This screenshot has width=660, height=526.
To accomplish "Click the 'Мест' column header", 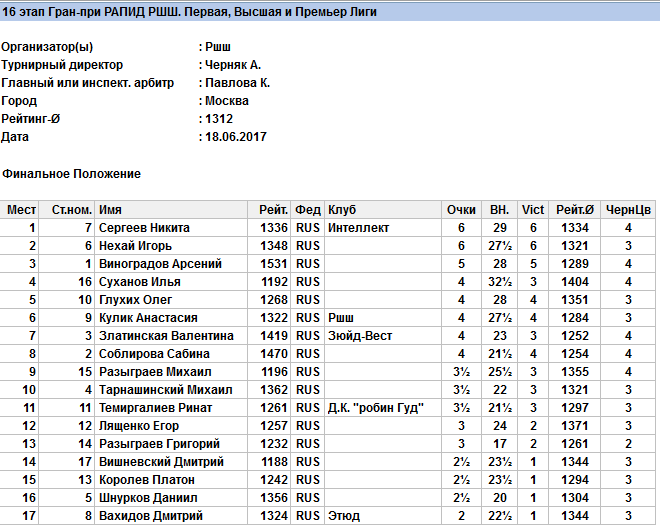I will (x=21, y=210).
